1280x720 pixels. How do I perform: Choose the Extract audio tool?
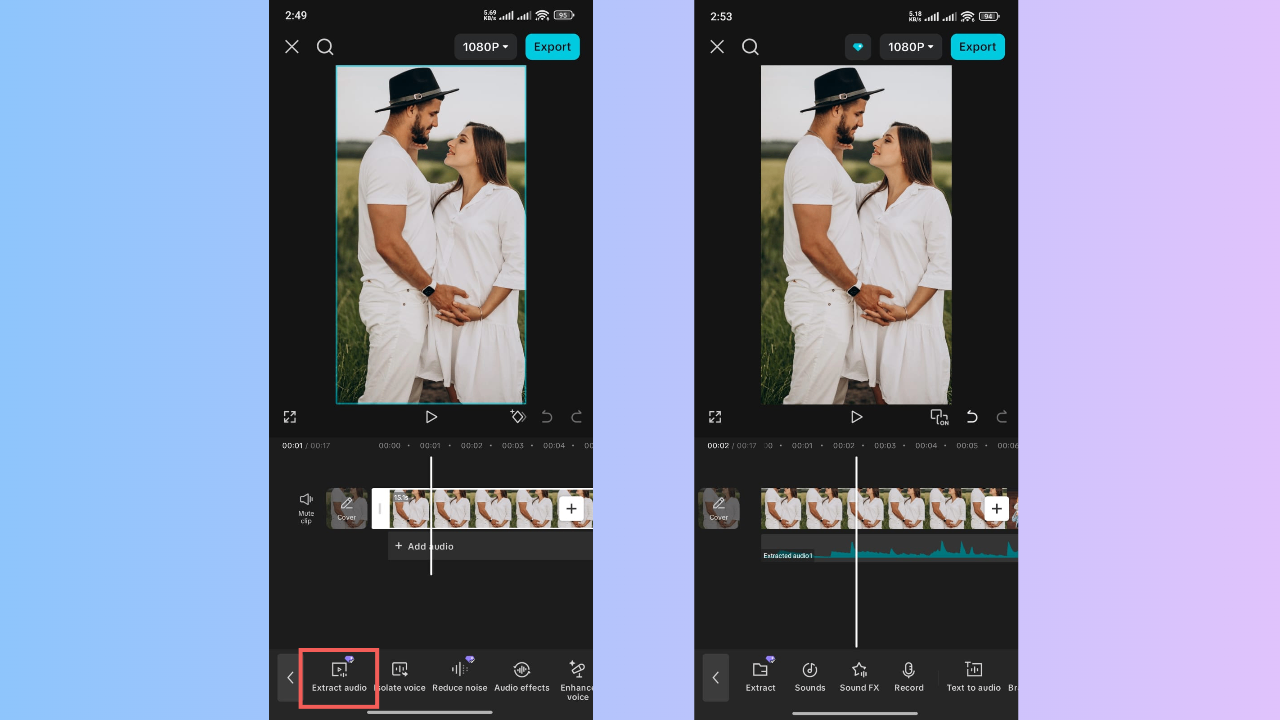[x=339, y=677]
